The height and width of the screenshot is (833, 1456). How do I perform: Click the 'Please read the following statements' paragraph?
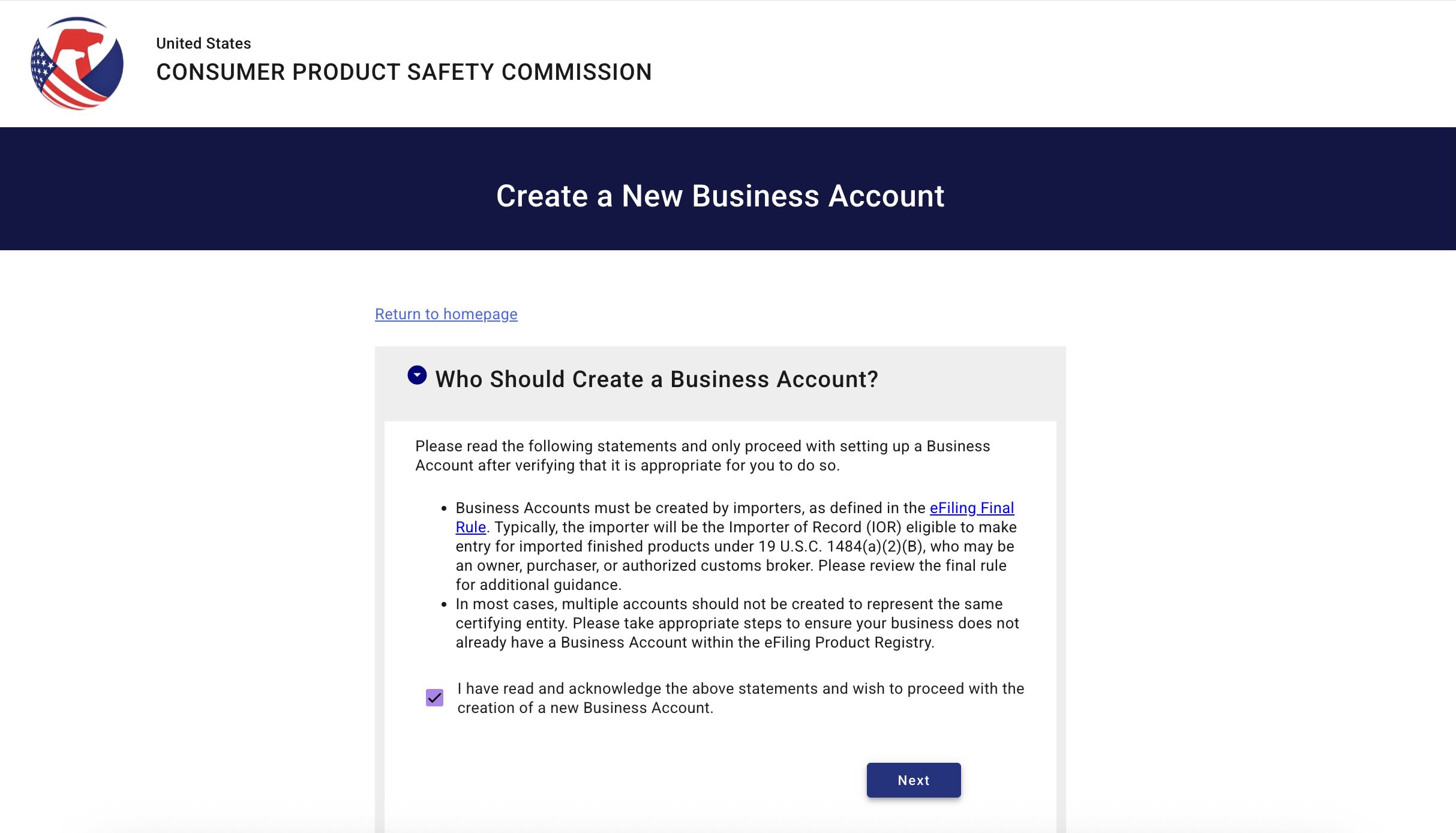tap(702, 456)
